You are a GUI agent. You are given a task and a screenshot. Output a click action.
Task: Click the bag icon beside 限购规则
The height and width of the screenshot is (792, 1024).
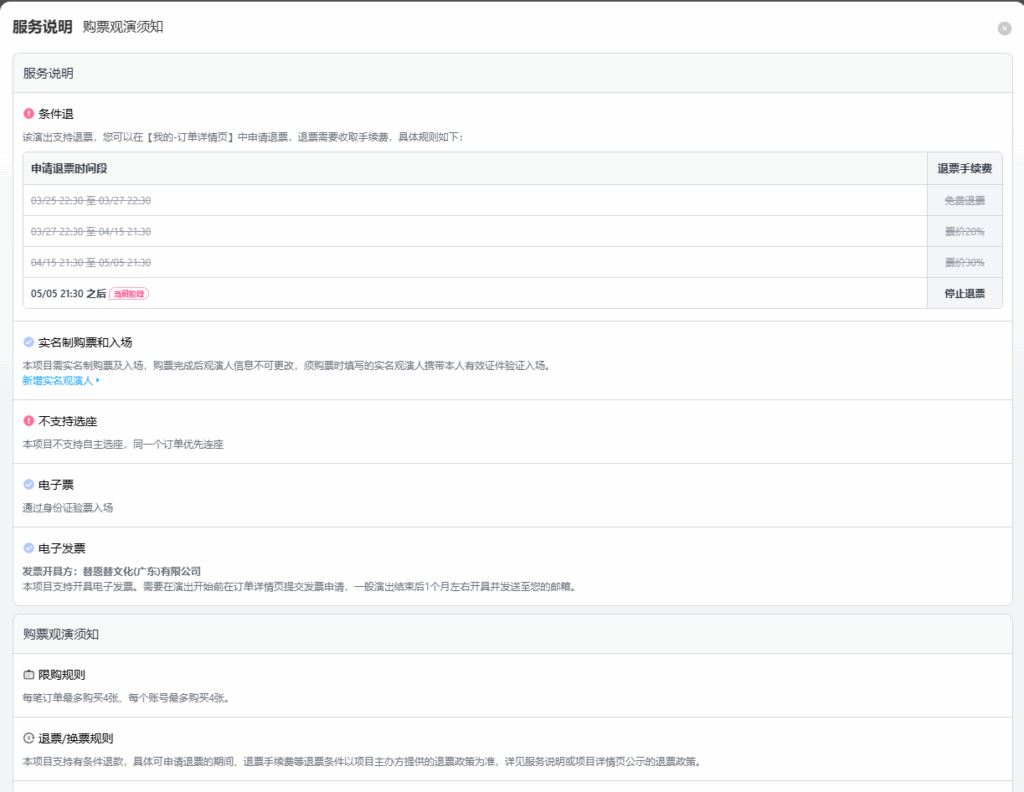pyautogui.click(x=28, y=675)
